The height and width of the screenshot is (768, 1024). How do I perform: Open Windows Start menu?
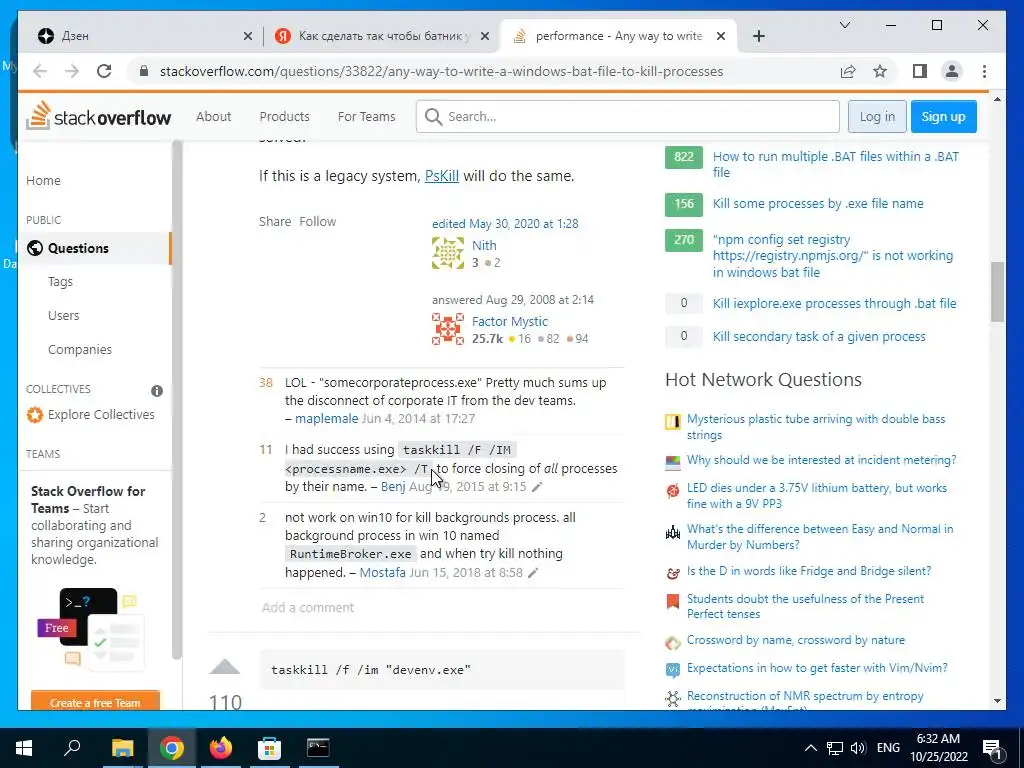pyautogui.click(x=24, y=748)
